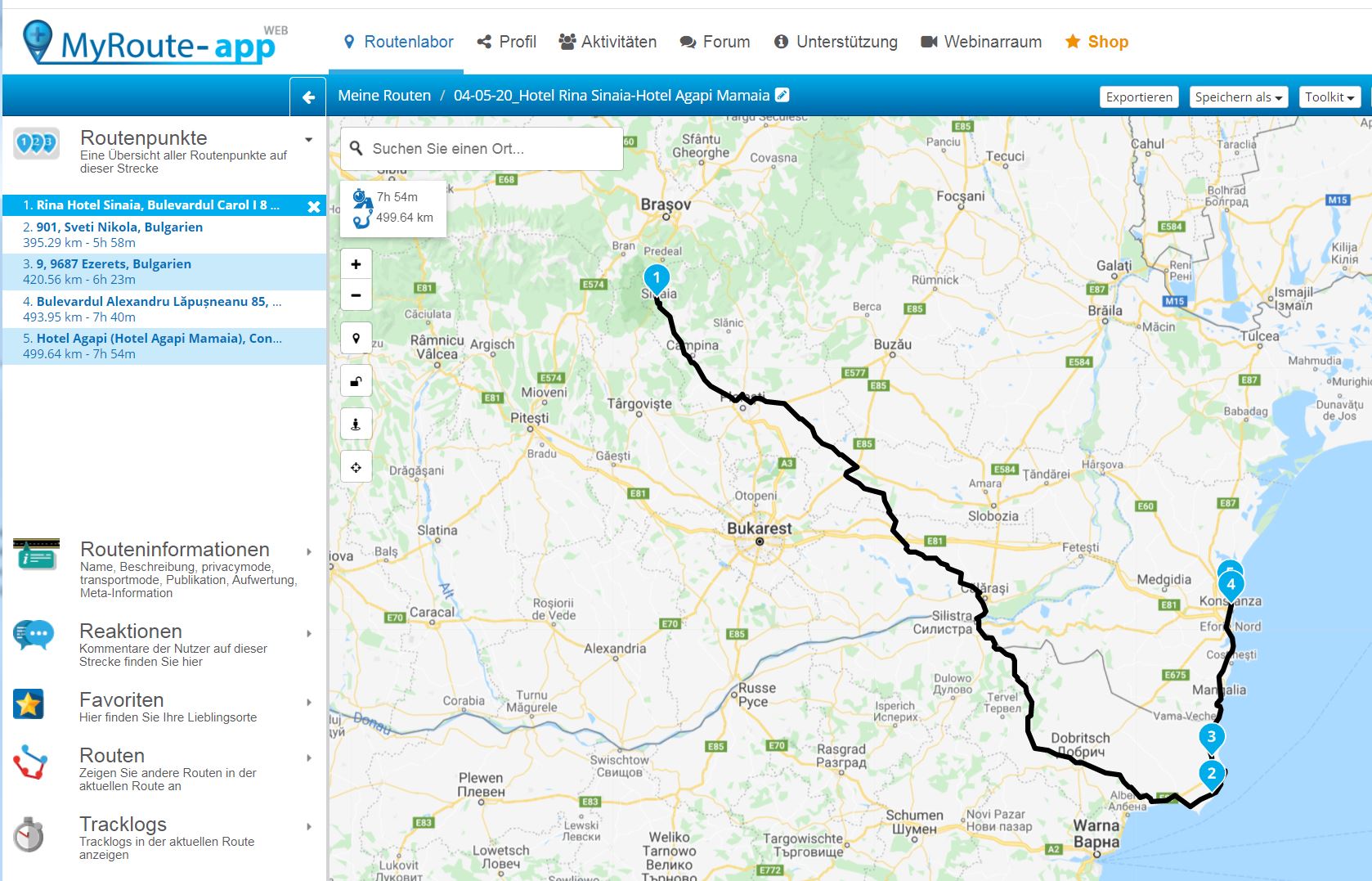Viewport: 1372px width, 881px height.
Task: Activate the street view pegman button
Action: 356,425
